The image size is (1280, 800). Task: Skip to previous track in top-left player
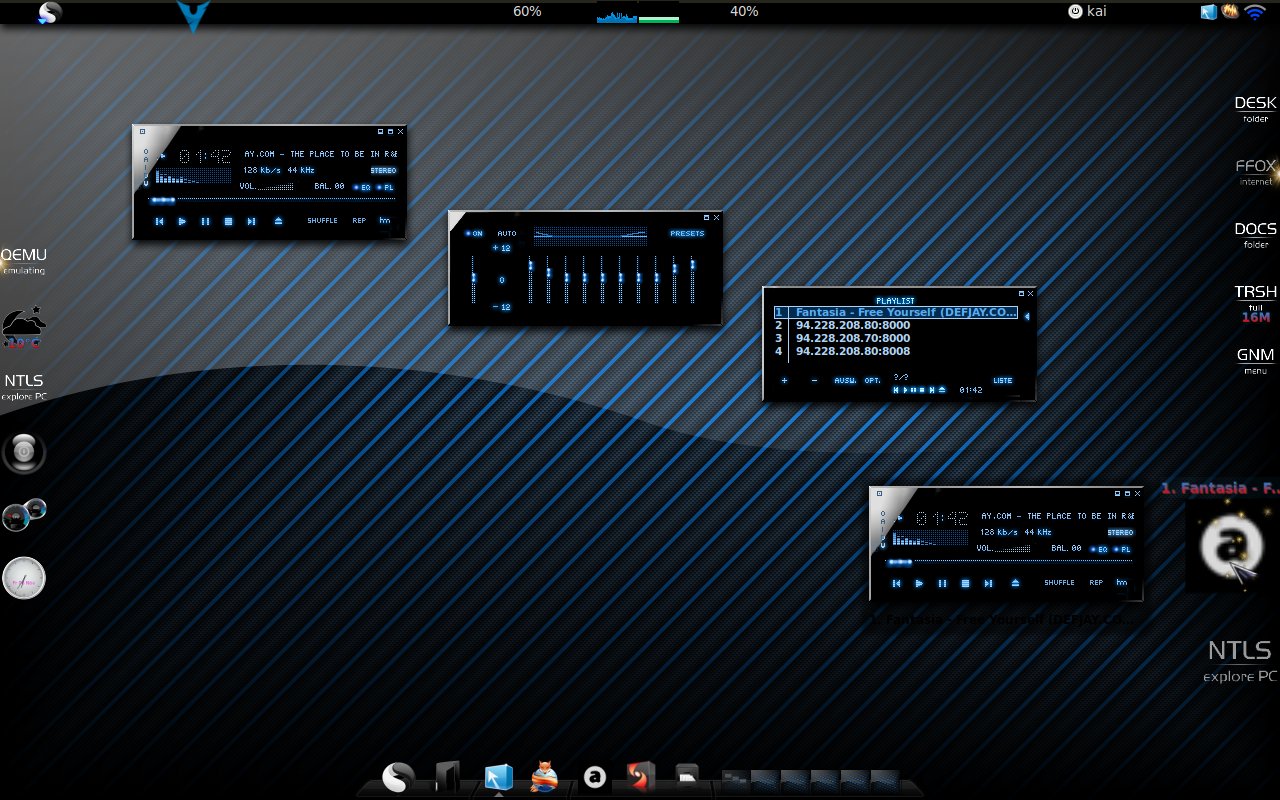pos(159,221)
